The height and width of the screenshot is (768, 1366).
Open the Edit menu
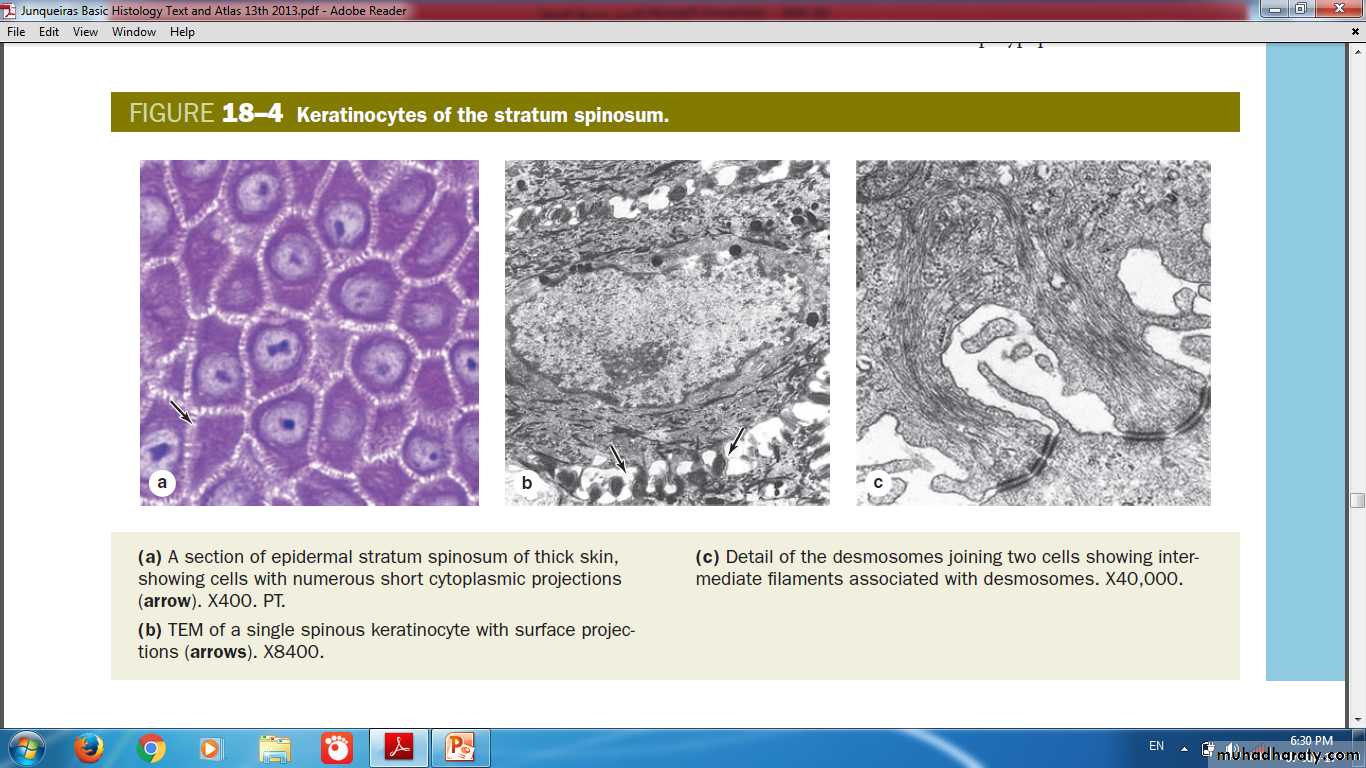point(49,32)
